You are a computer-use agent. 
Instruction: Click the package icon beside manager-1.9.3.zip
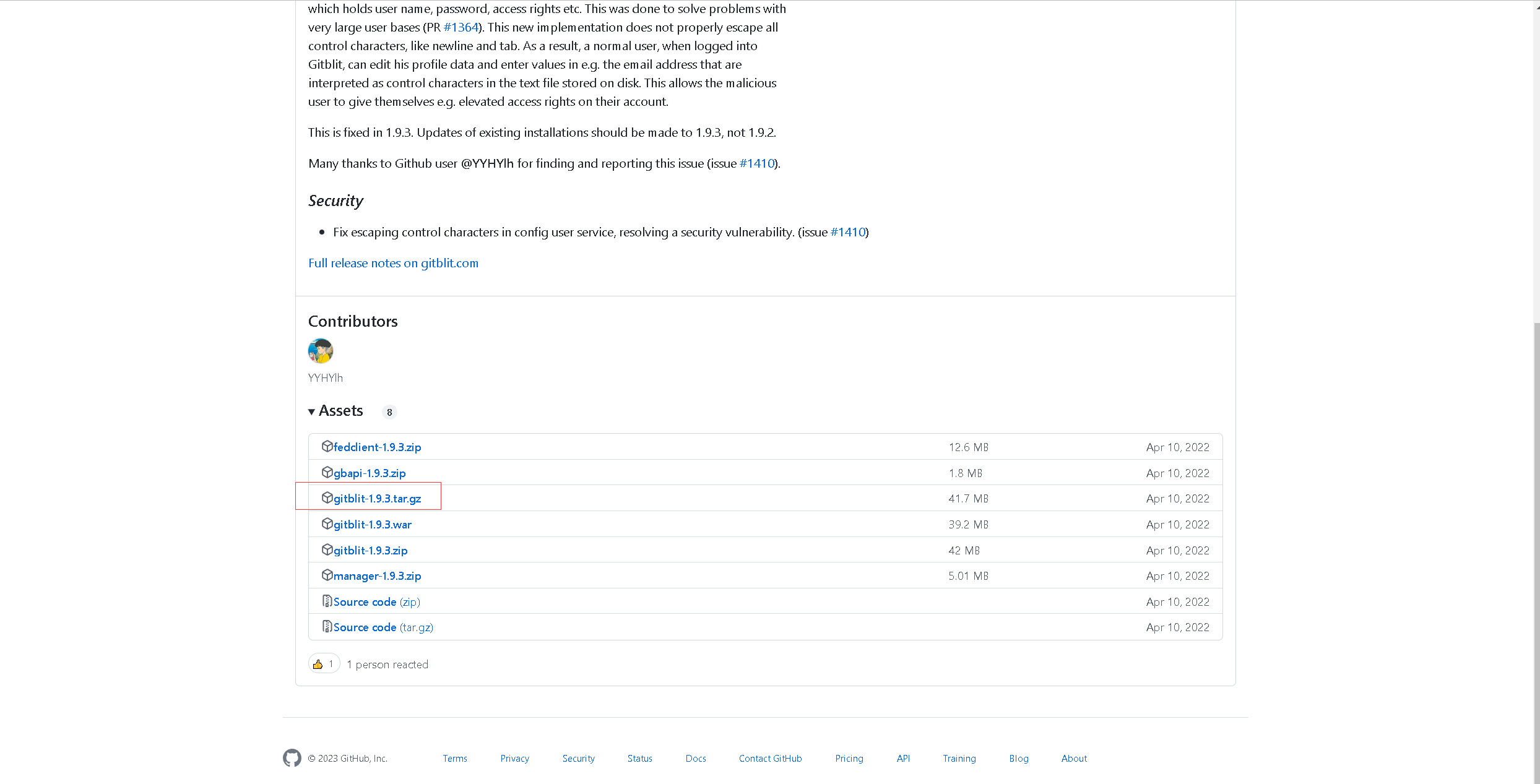coord(327,575)
